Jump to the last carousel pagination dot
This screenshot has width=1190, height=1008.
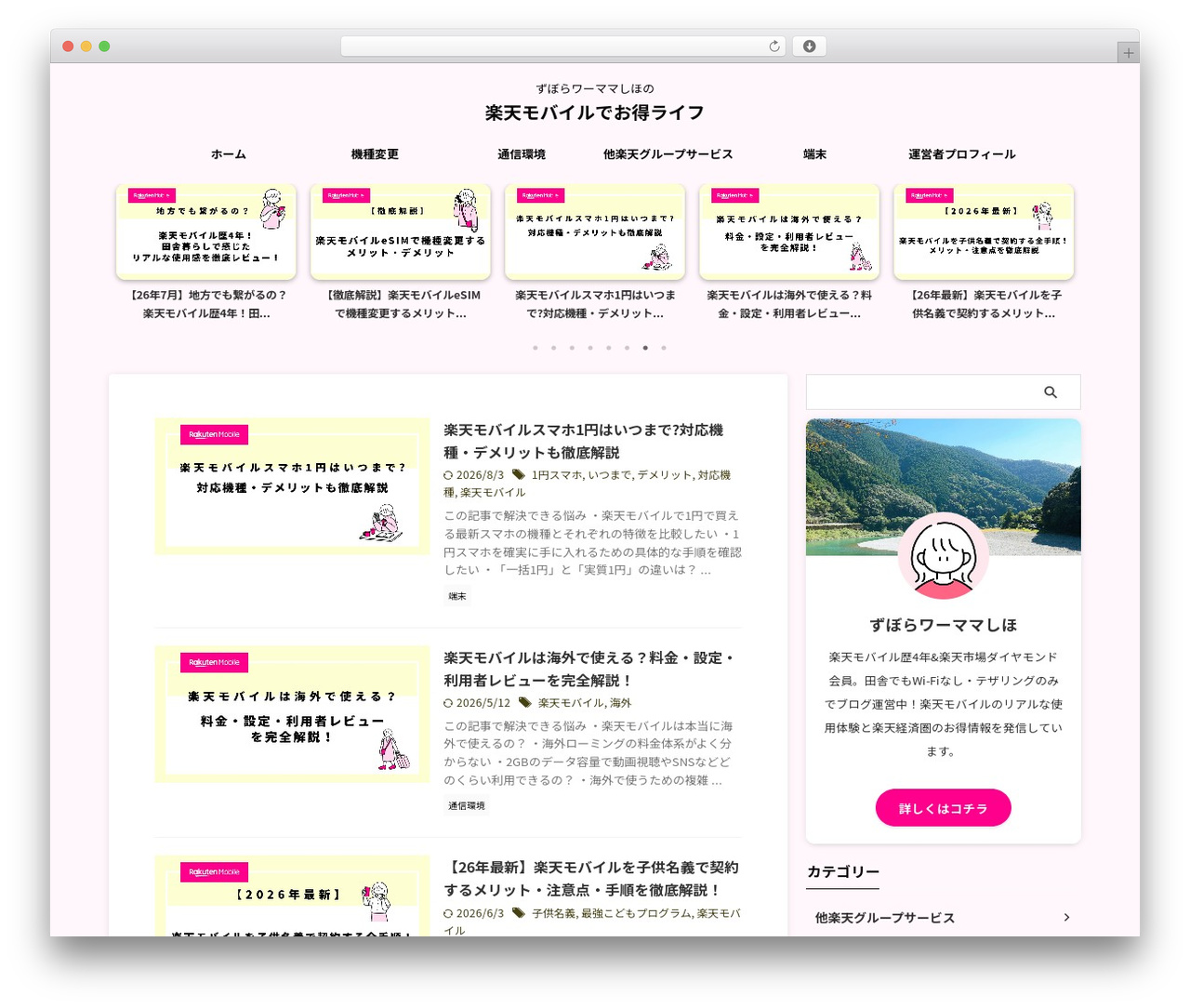click(664, 348)
